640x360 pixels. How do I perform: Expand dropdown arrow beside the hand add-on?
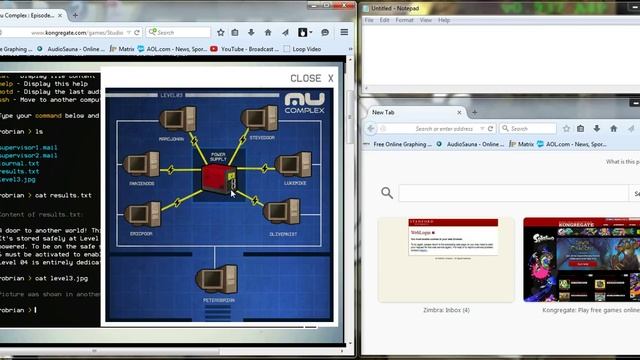311,32
